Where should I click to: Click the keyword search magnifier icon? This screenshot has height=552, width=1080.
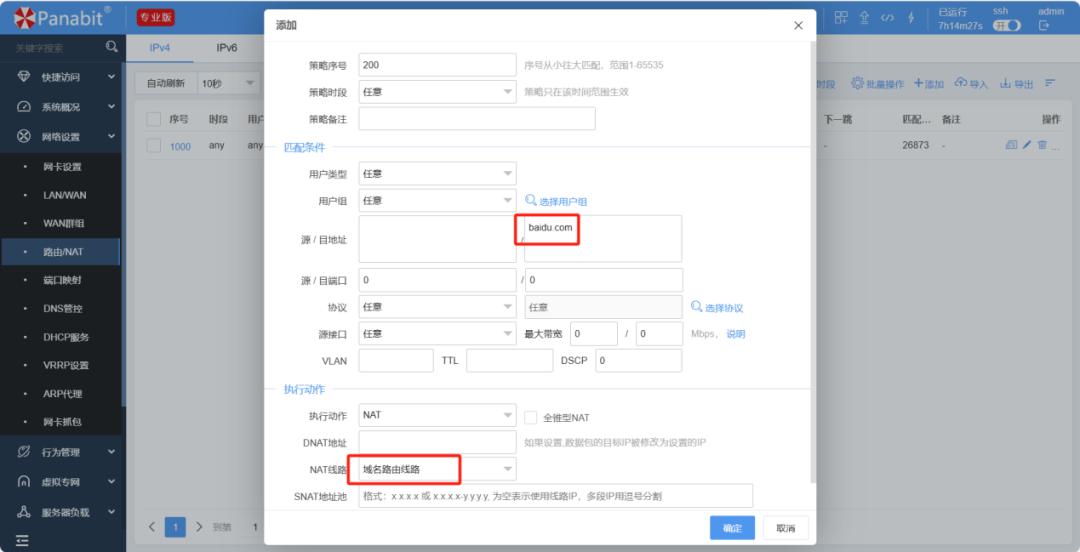[112, 47]
